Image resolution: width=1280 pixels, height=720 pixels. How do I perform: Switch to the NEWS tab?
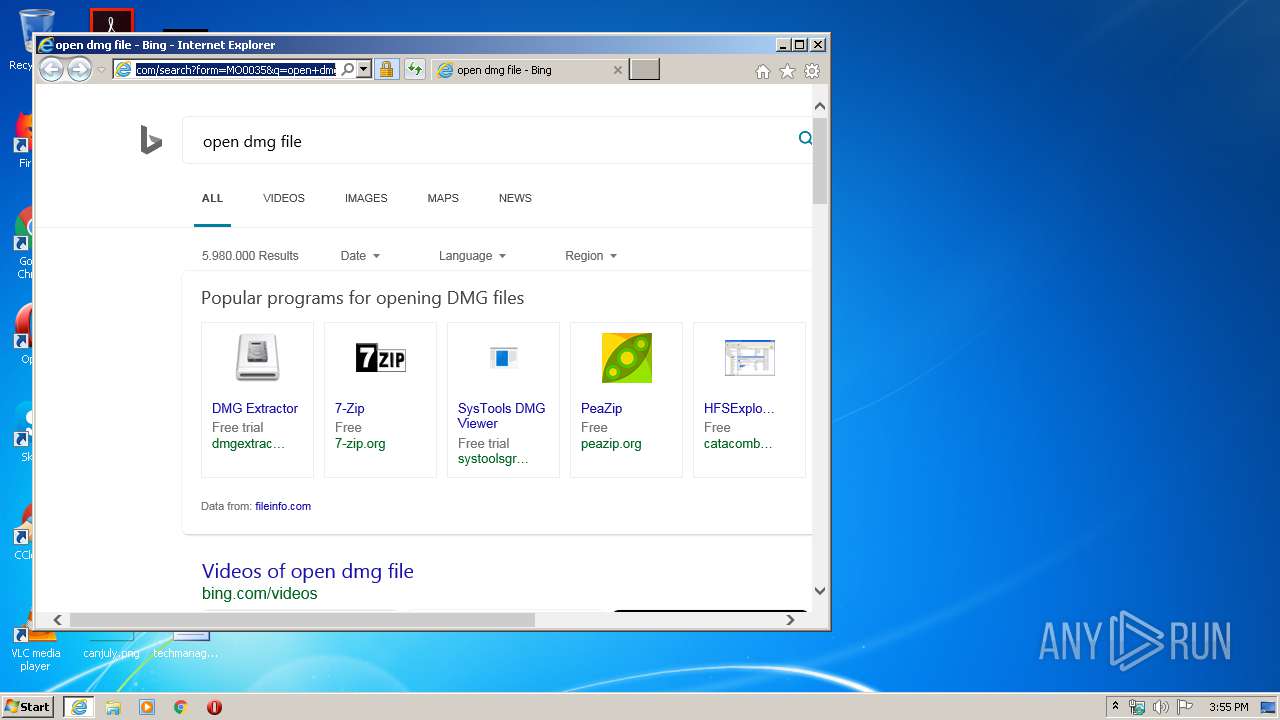click(x=515, y=198)
